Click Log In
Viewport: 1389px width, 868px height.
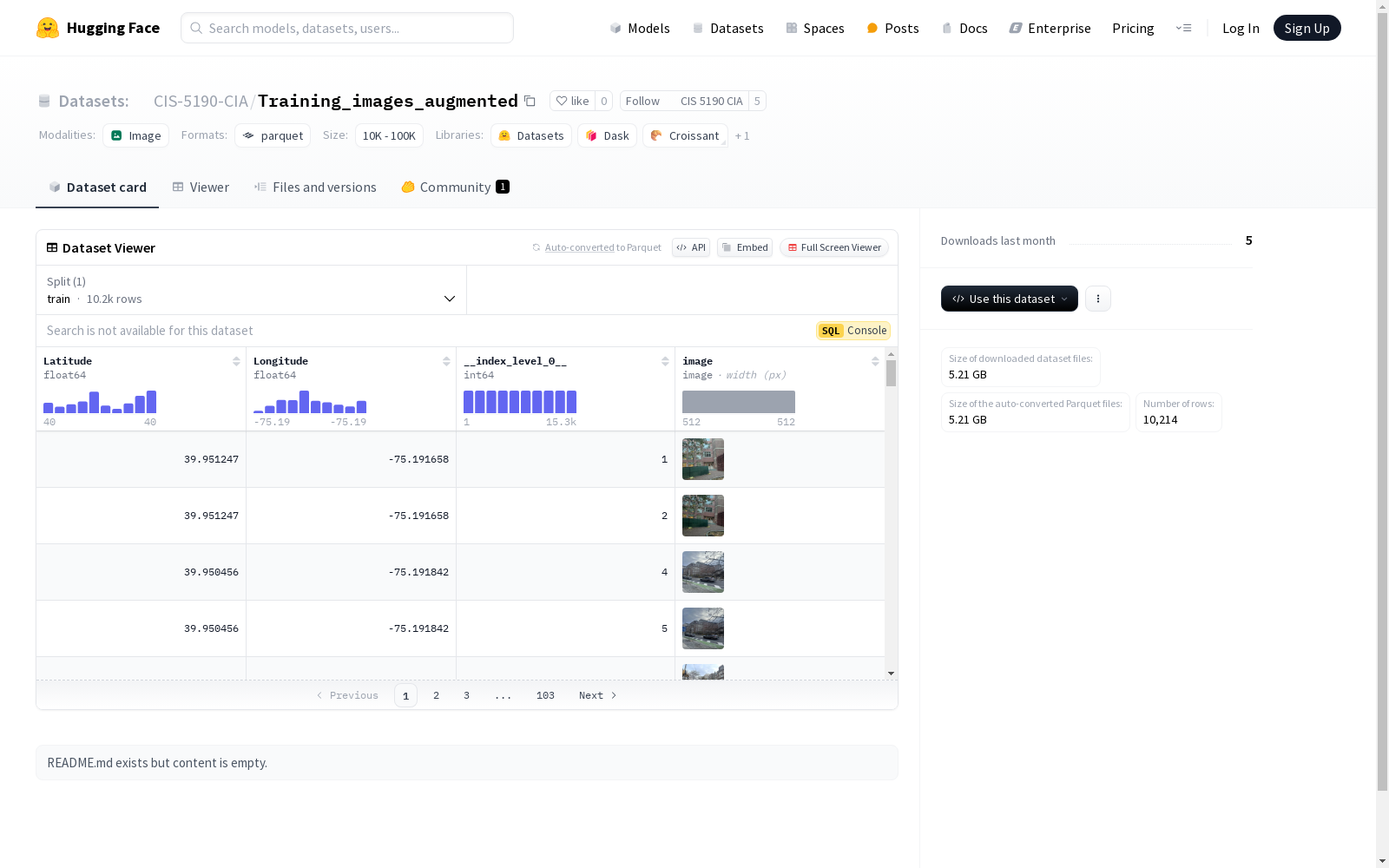pyautogui.click(x=1241, y=28)
